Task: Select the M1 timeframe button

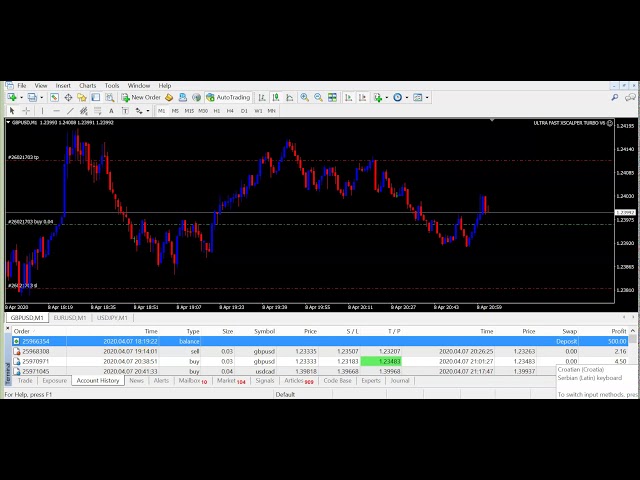Action: 162,110
